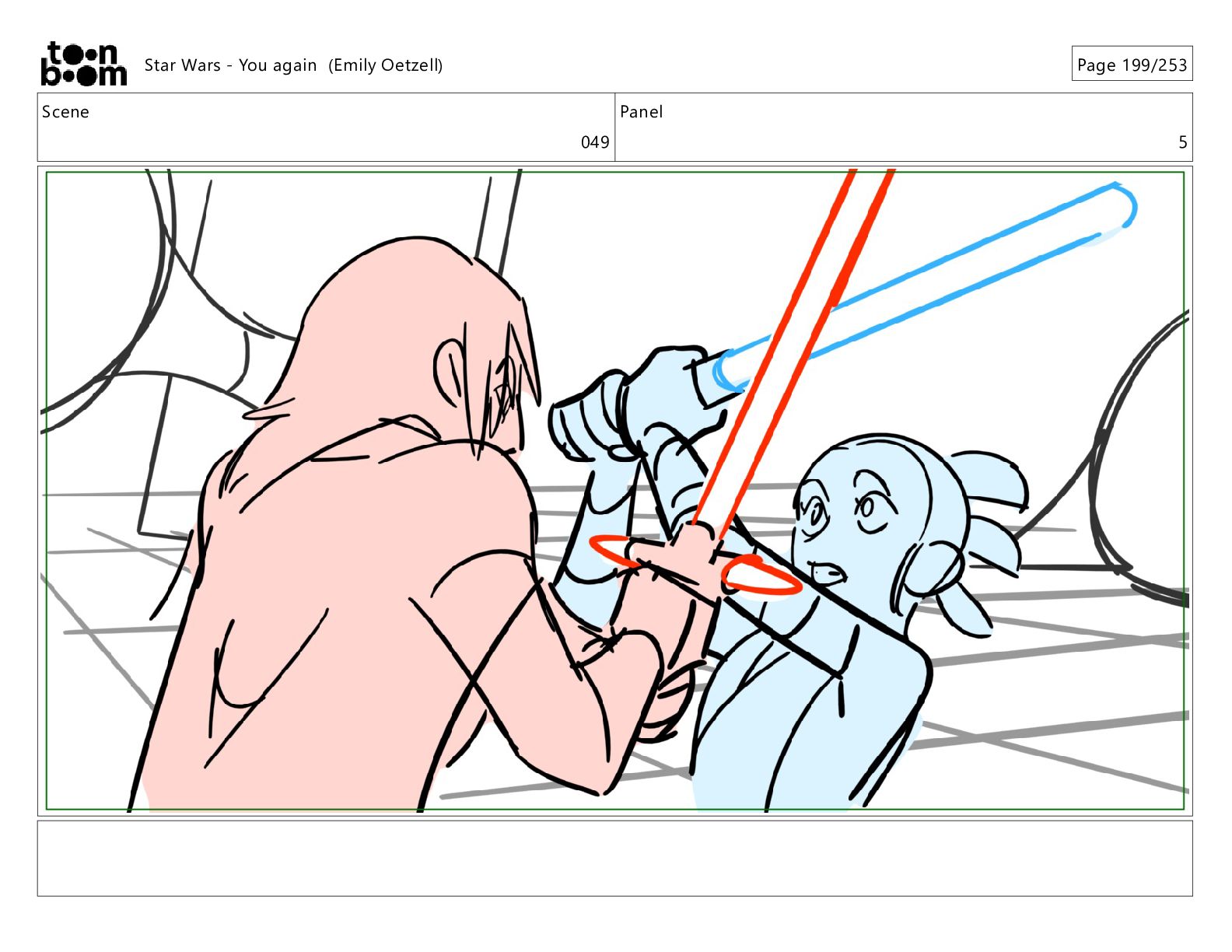
Task: Click the 'Panel' label
Action: click(641, 112)
